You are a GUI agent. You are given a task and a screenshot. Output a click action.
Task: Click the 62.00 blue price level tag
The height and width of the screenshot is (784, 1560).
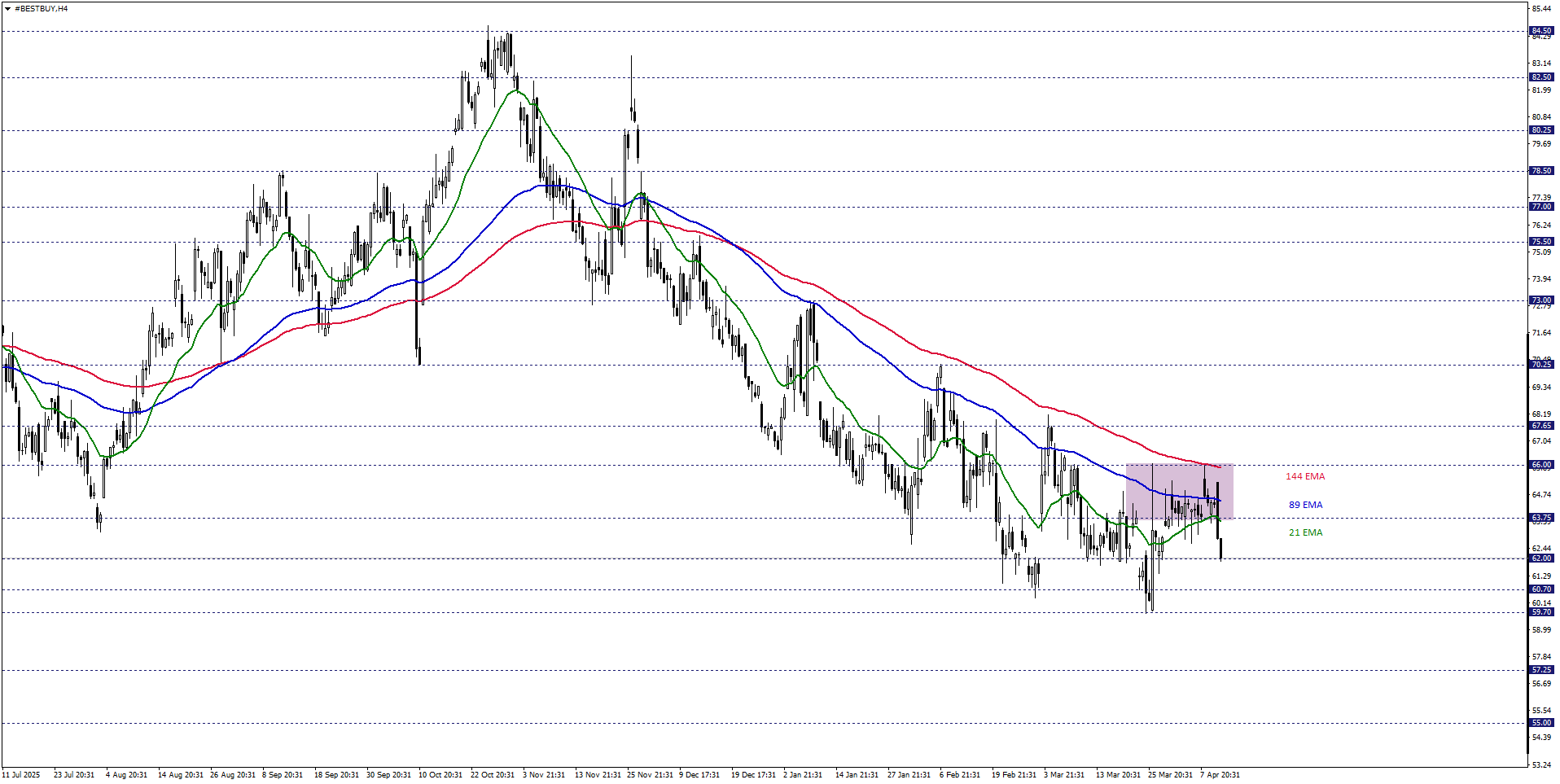tap(1540, 558)
